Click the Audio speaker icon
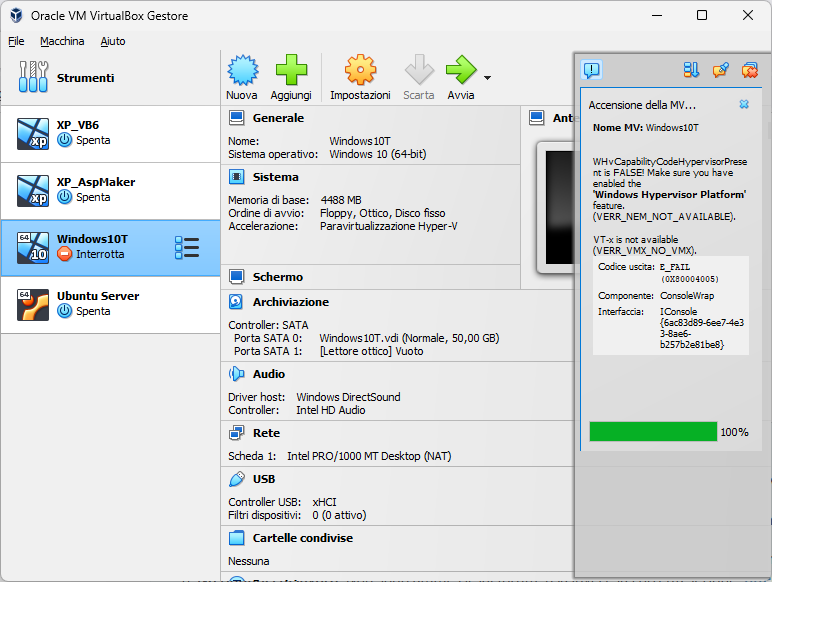The width and height of the screenshot is (832, 624). [237, 374]
